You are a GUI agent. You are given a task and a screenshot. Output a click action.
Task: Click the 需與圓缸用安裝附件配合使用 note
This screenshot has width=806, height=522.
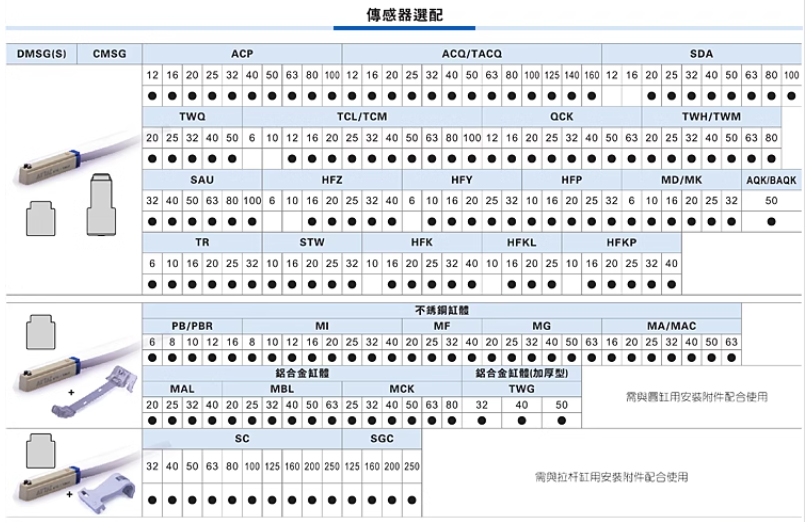coord(697,397)
